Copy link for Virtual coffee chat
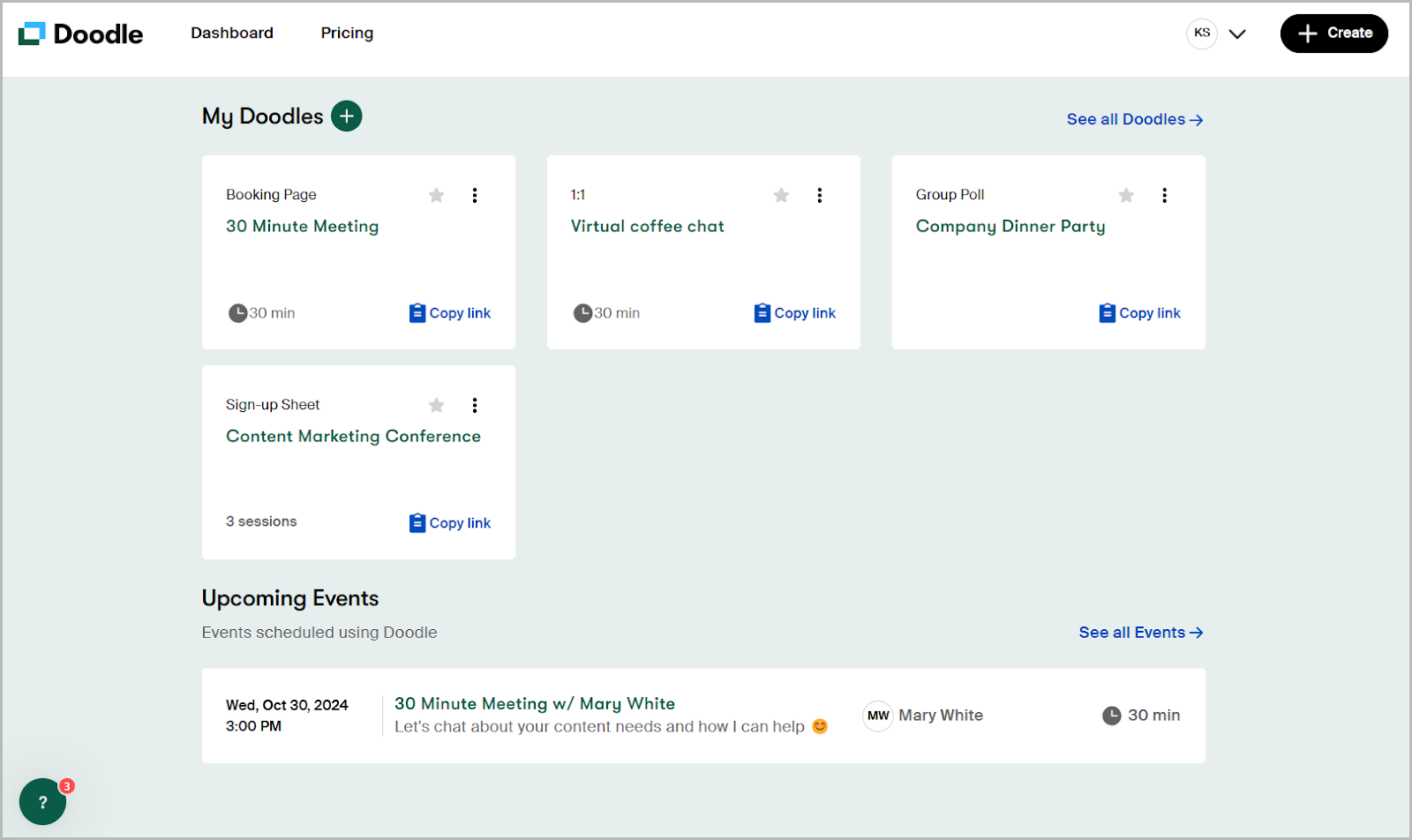Screen dimensions: 1412x840 [x=795, y=313]
